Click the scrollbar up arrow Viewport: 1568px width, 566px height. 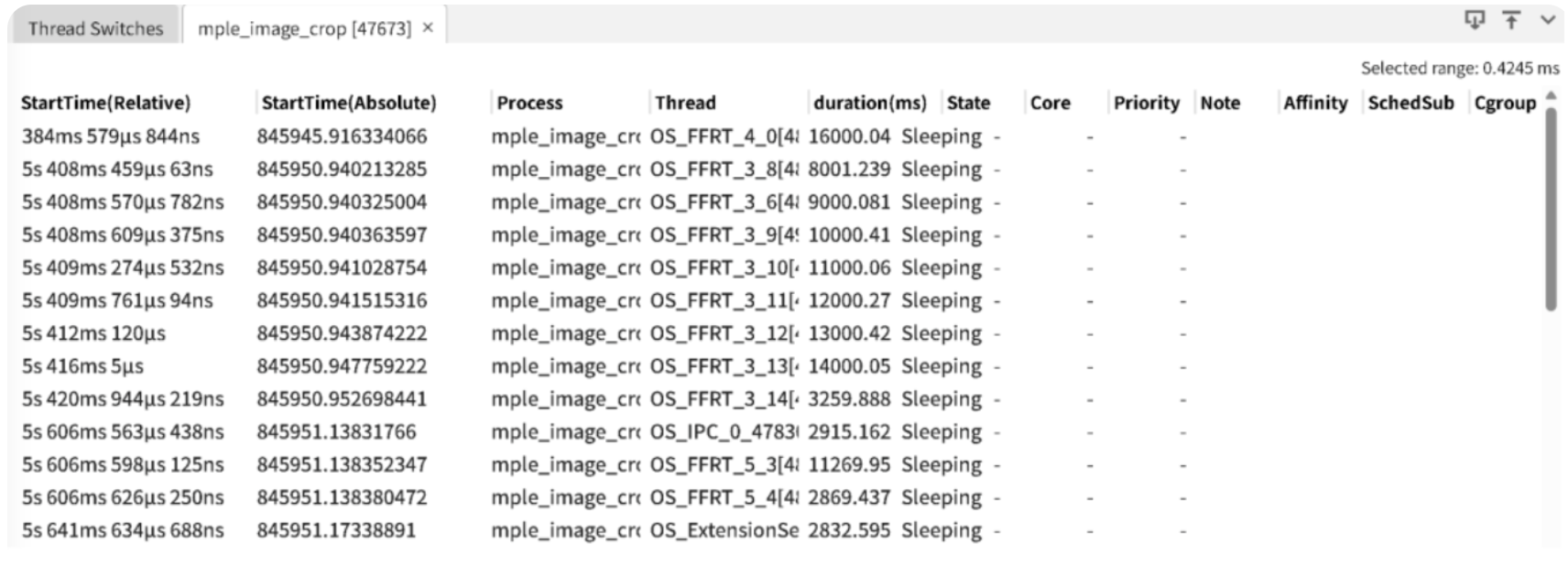click(1551, 95)
